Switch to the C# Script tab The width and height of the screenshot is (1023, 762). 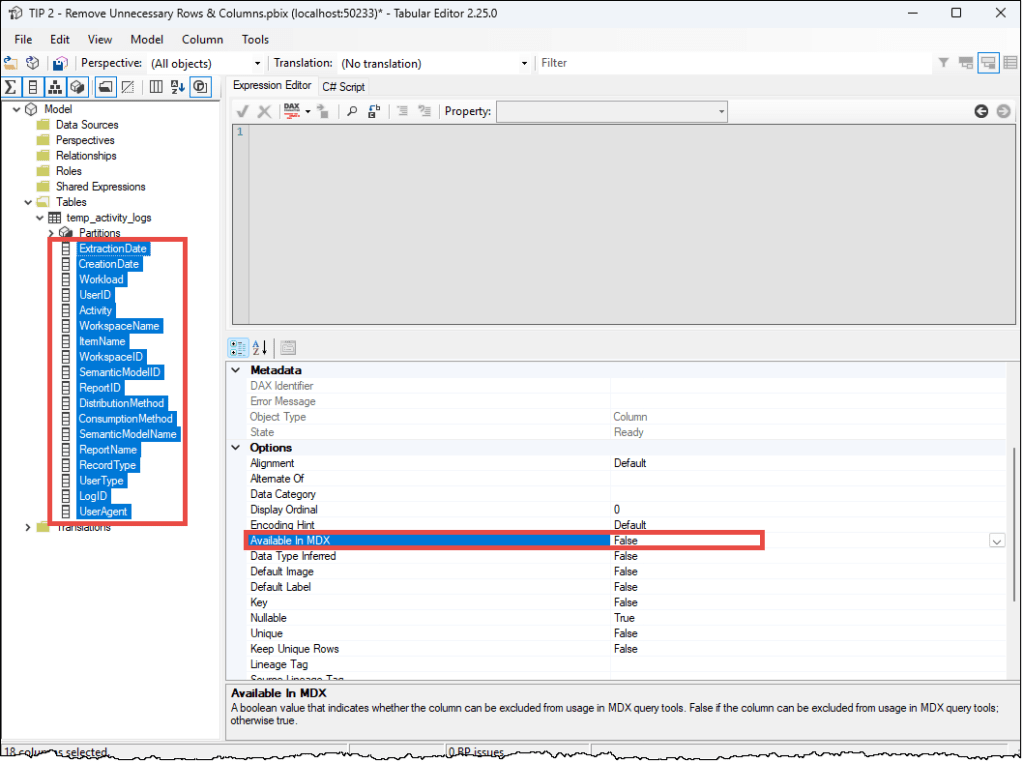coord(343,86)
